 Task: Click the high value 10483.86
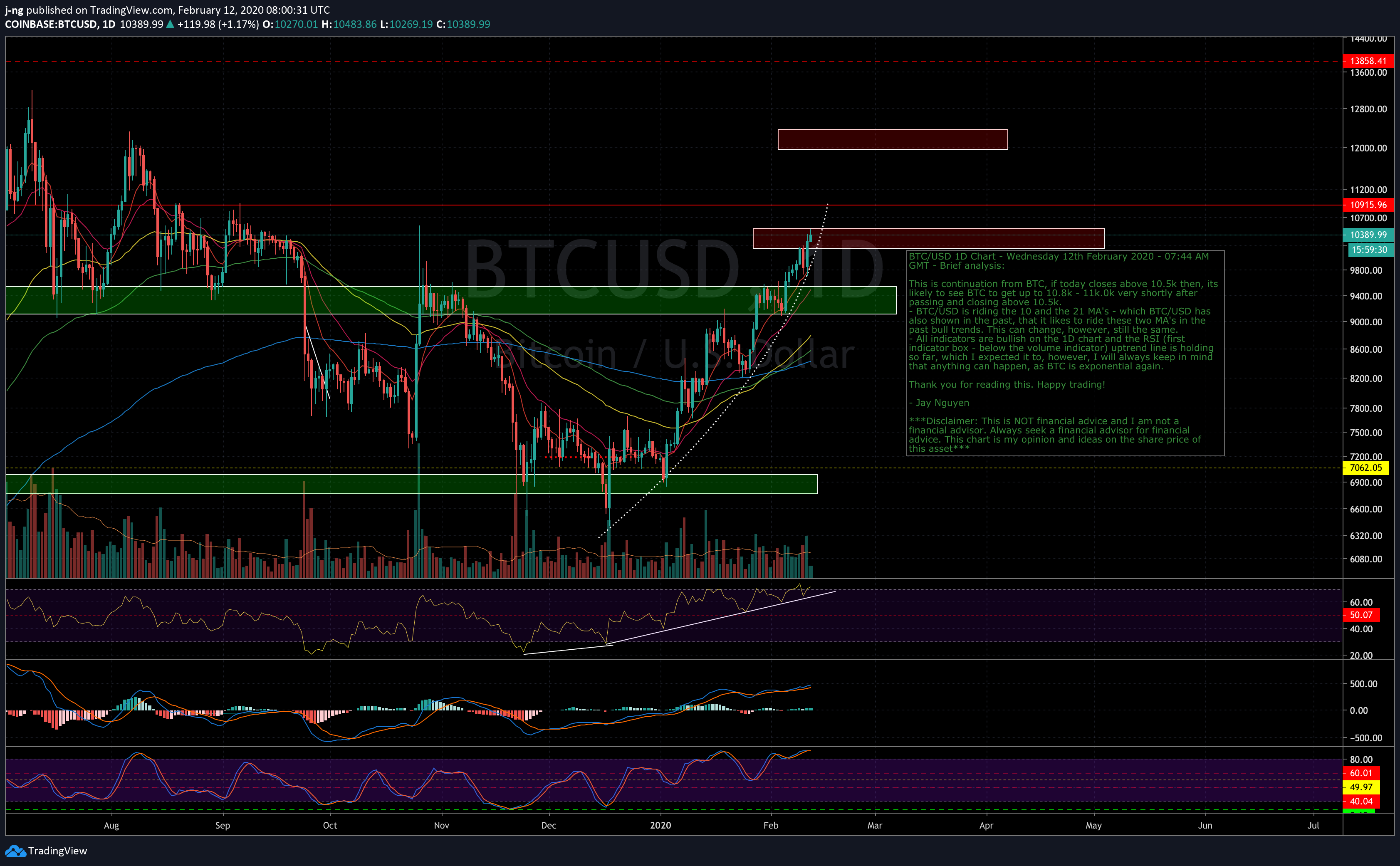355,24
